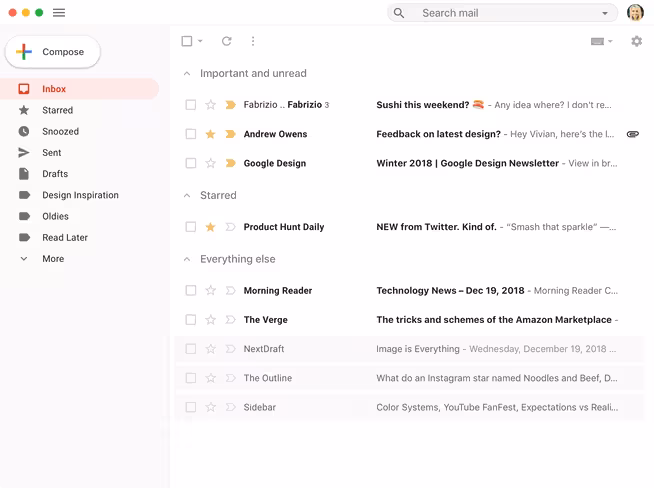This screenshot has height=488, width=654.
Task: Open the user profile avatar
Action: coord(635,13)
